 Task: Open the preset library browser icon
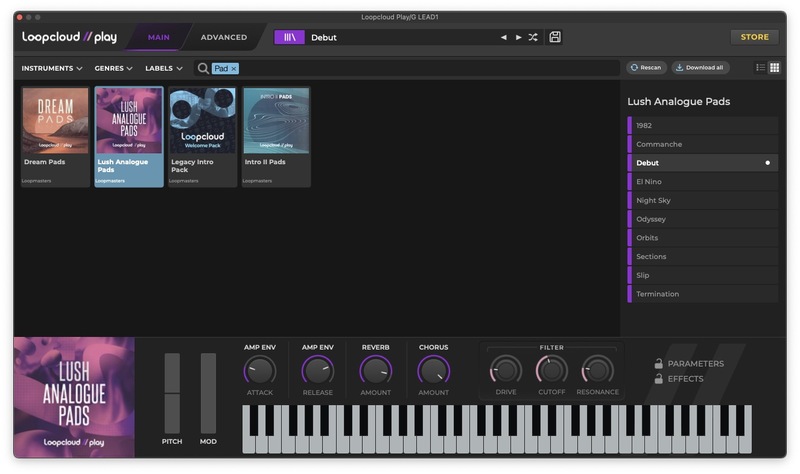289,37
